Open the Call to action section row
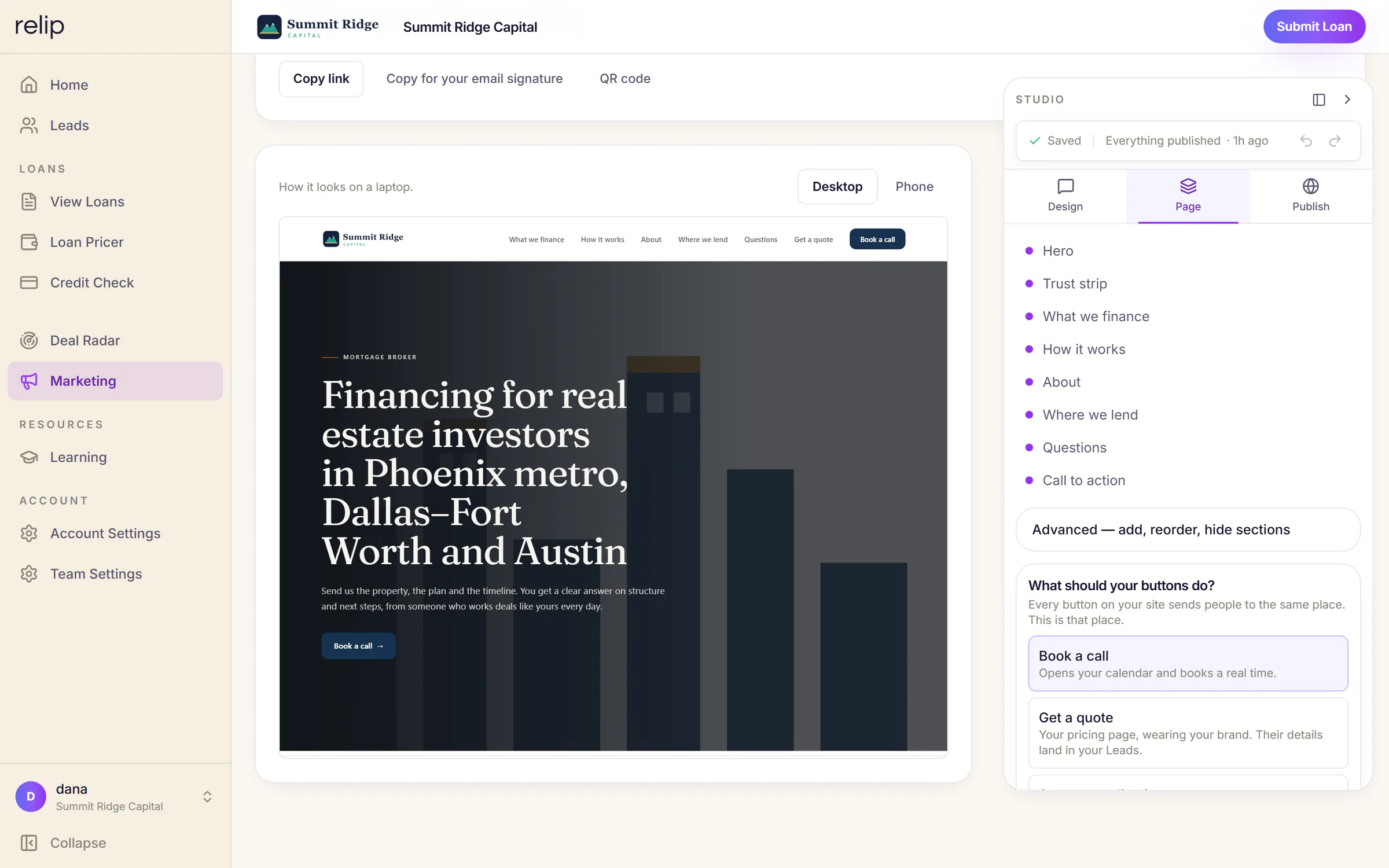1389x868 pixels. [x=1188, y=480]
